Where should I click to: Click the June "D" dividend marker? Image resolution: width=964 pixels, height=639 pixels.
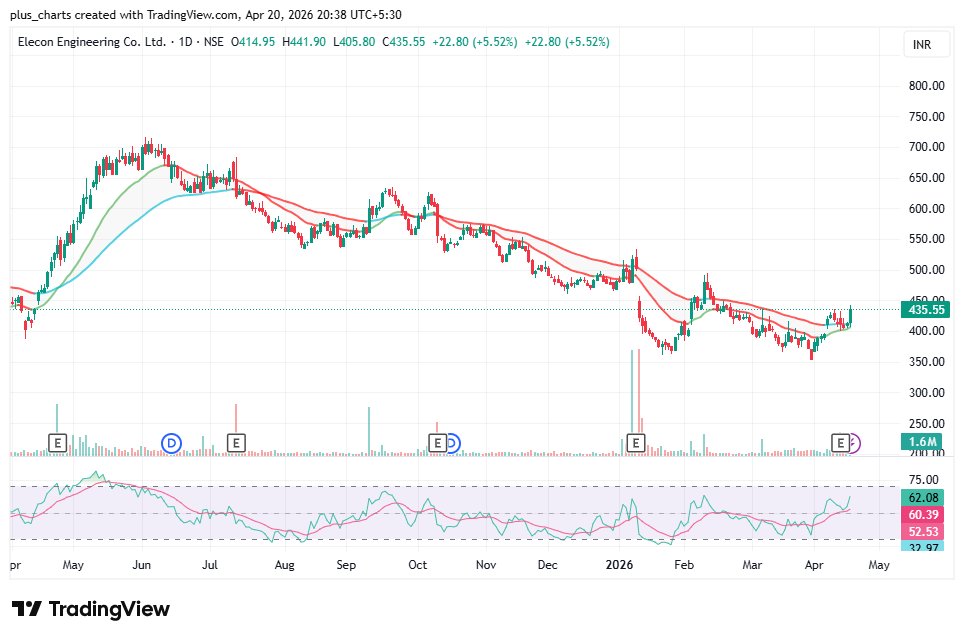coord(172,441)
